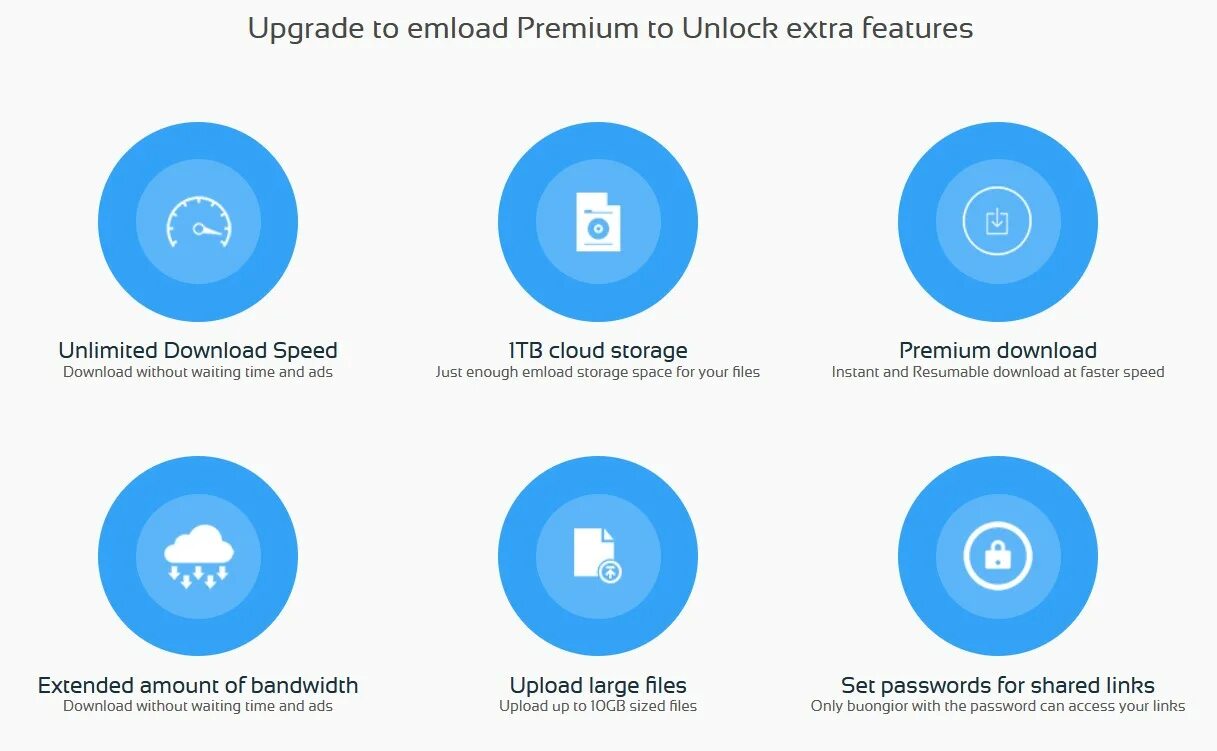Click the disk file icon for 1TB storage
The width and height of the screenshot is (1217, 751).
point(598,222)
